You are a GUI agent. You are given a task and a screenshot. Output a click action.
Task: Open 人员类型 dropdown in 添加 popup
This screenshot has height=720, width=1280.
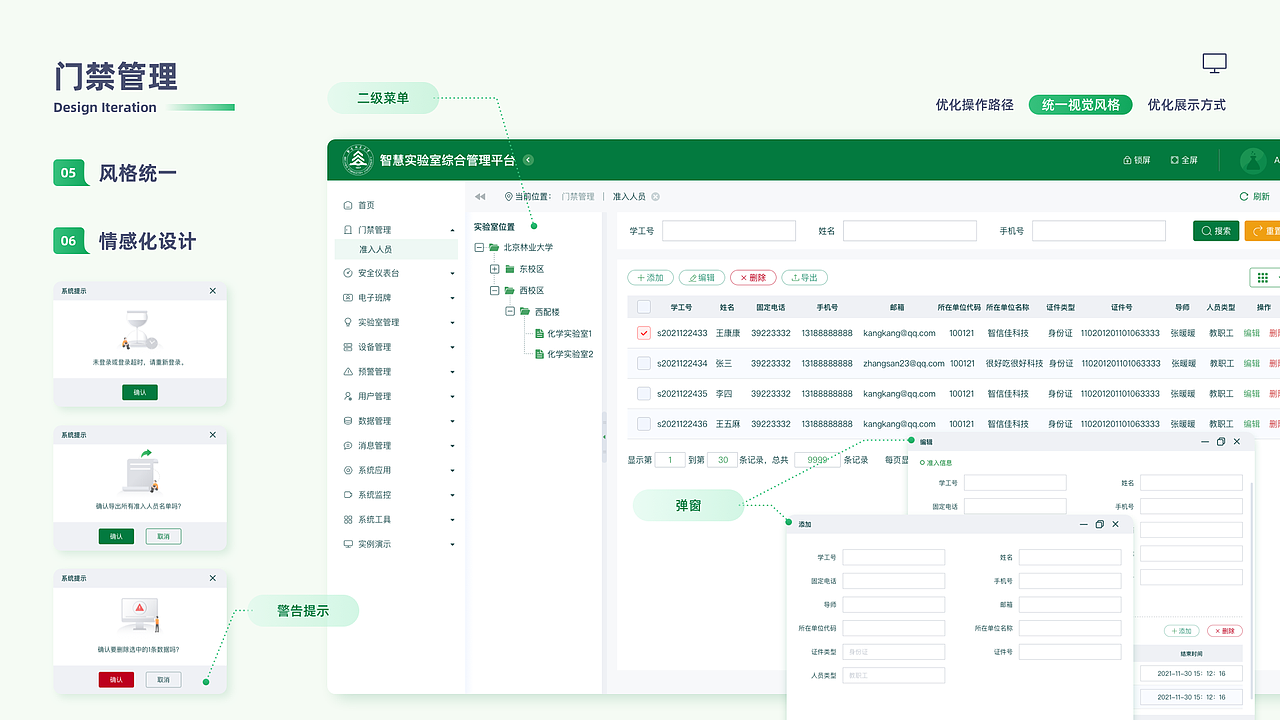tap(893, 675)
